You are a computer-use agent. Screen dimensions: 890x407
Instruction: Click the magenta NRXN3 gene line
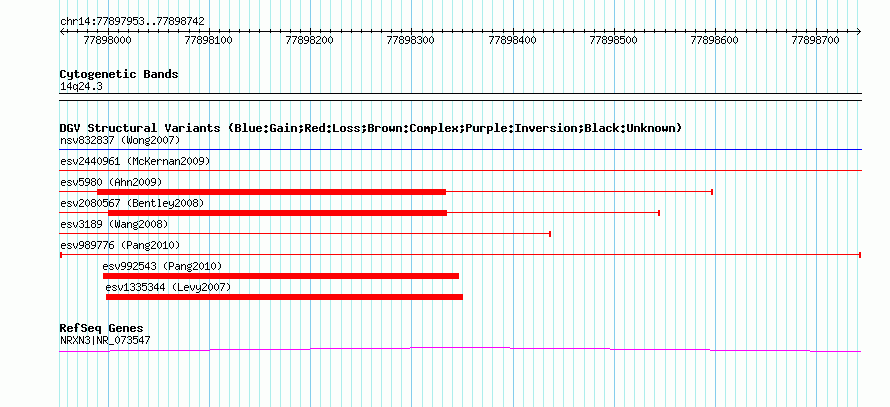coord(460,349)
